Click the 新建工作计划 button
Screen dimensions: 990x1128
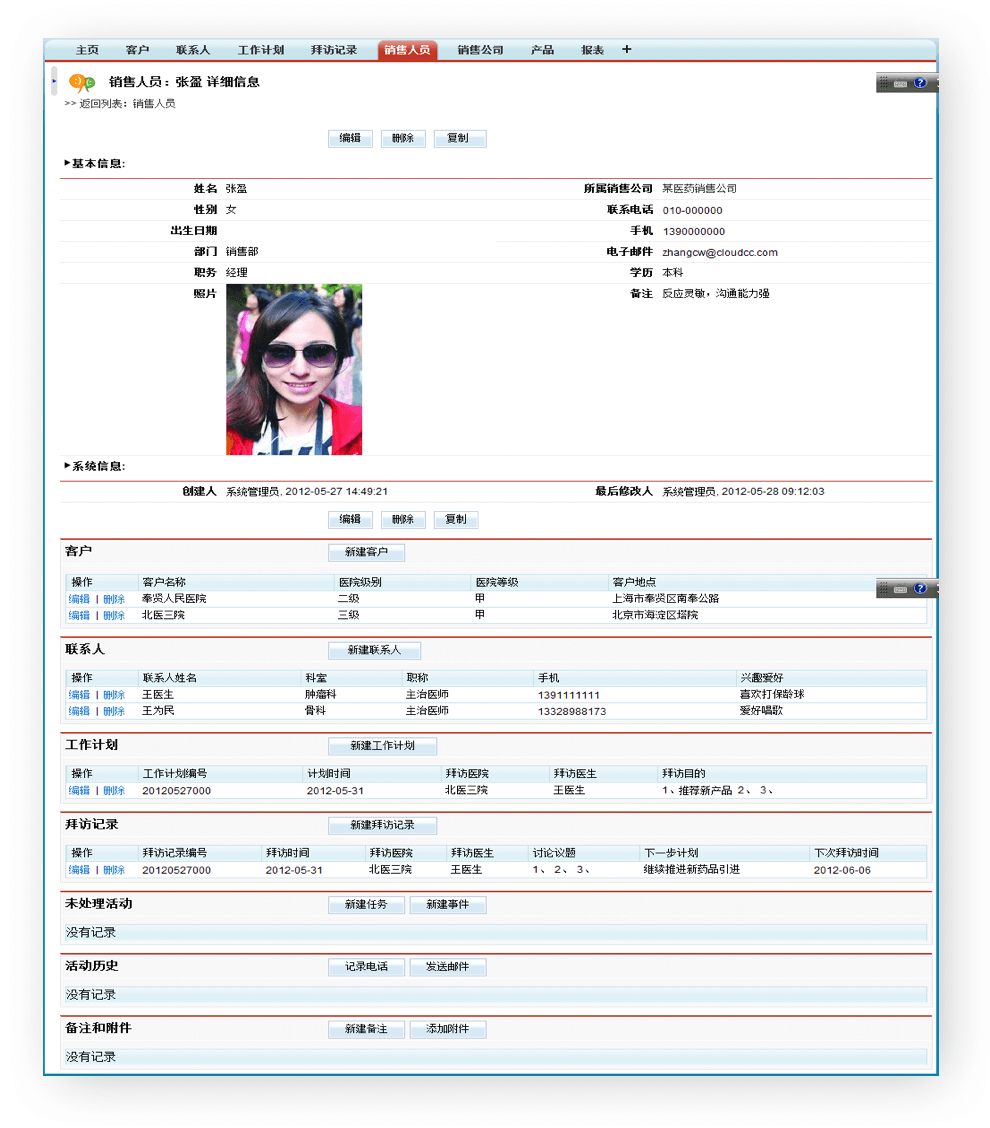tap(382, 746)
